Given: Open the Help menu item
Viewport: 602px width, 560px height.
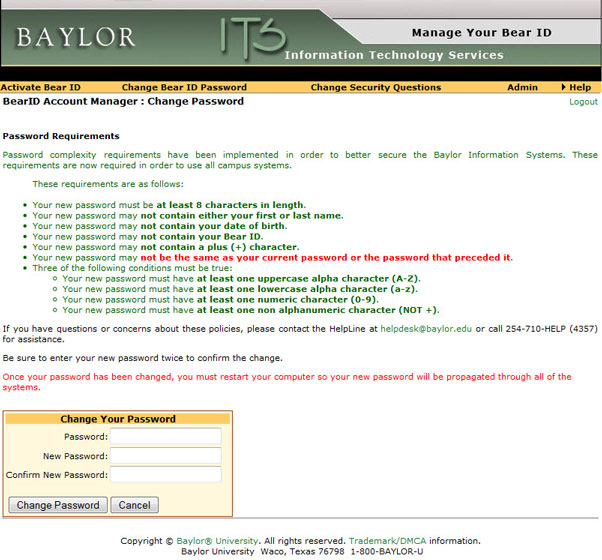Looking at the screenshot, I should [x=580, y=88].
